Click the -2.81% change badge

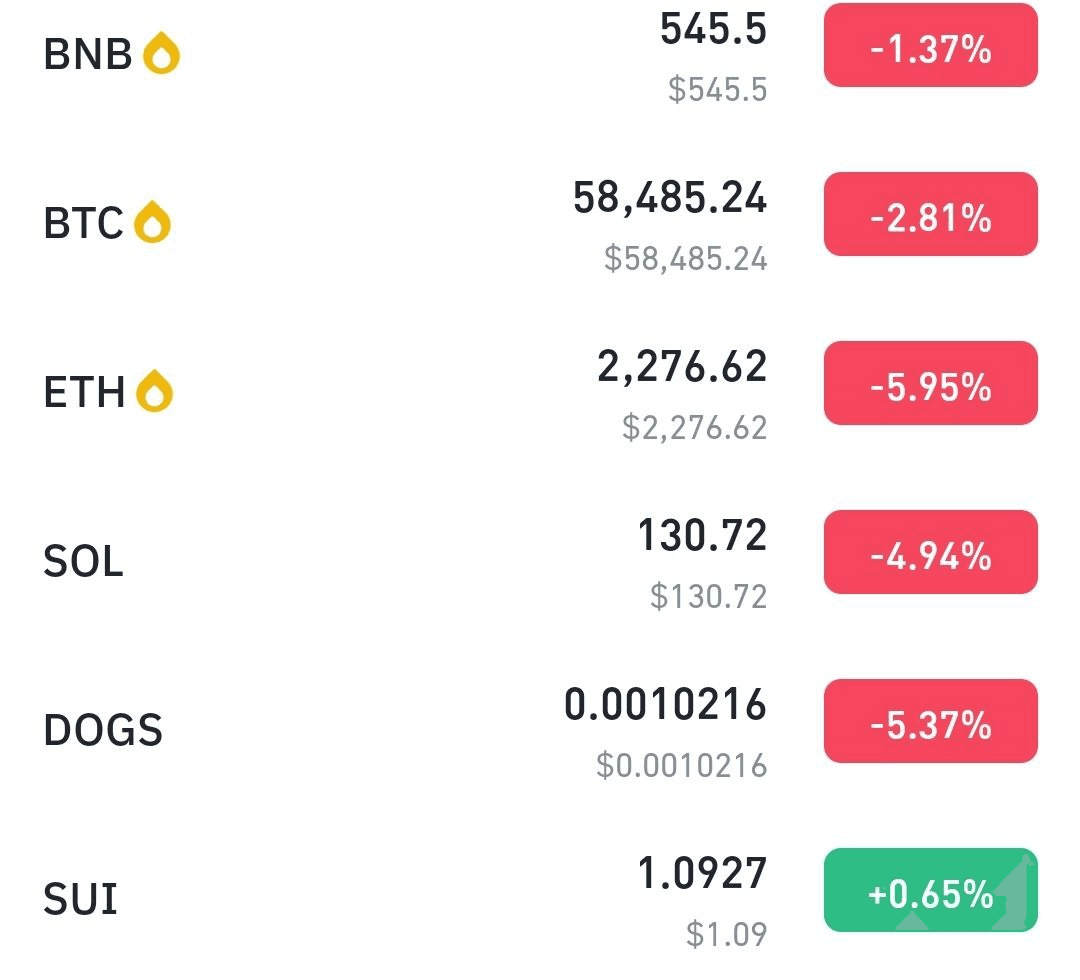click(x=931, y=214)
